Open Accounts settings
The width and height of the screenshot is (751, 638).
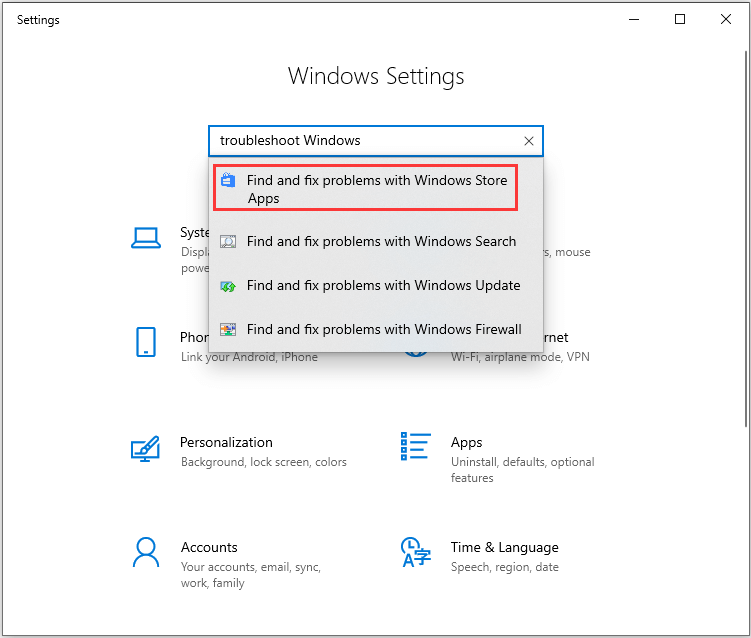[x=226, y=564]
